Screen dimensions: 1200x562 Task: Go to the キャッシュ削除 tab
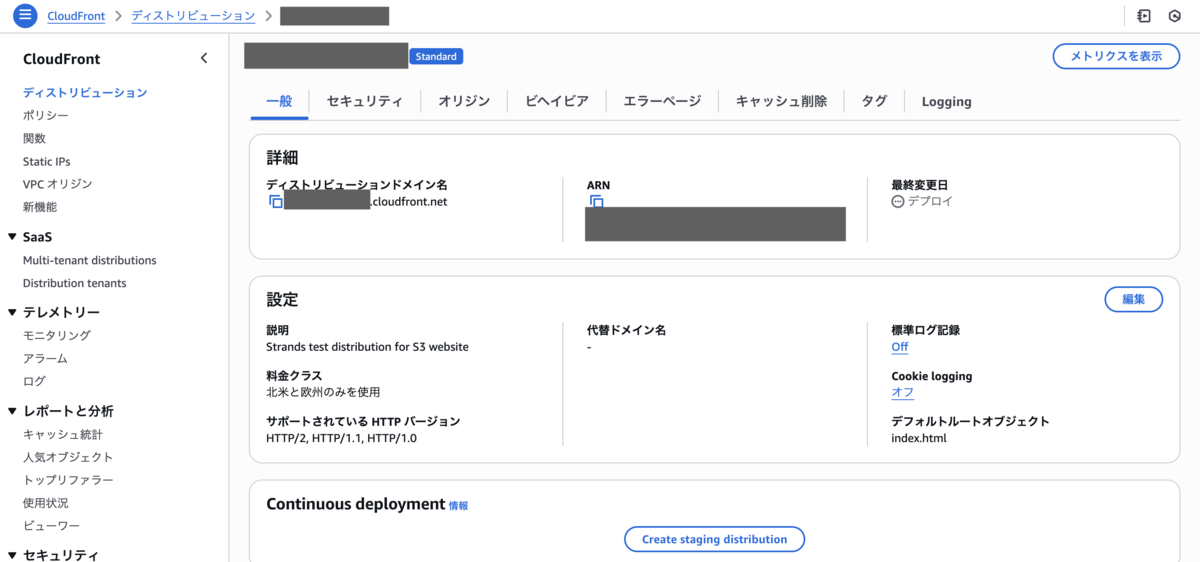(782, 101)
